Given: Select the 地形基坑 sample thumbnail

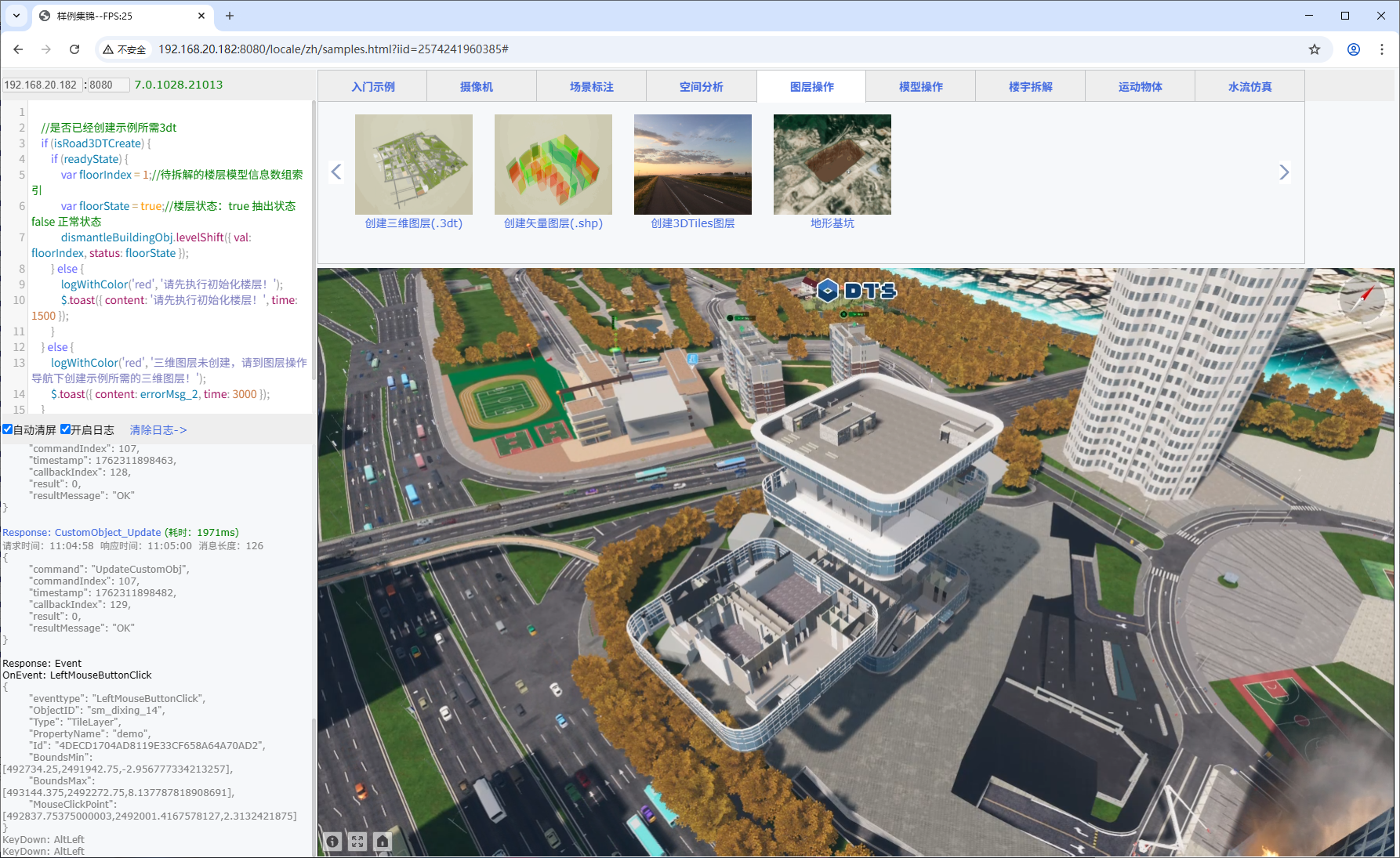Looking at the screenshot, I should tap(832, 165).
